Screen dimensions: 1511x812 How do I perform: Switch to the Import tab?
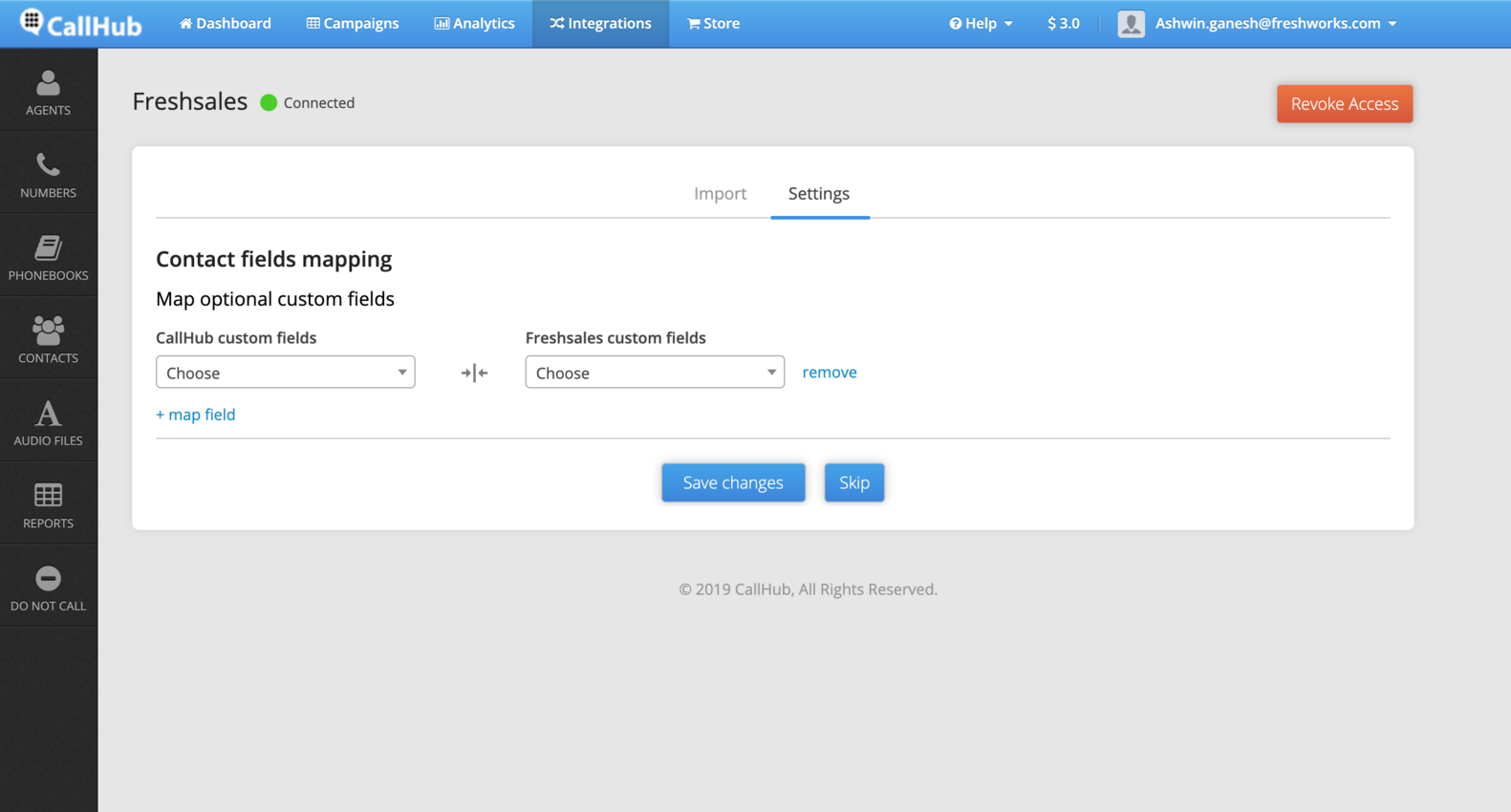(720, 194)
